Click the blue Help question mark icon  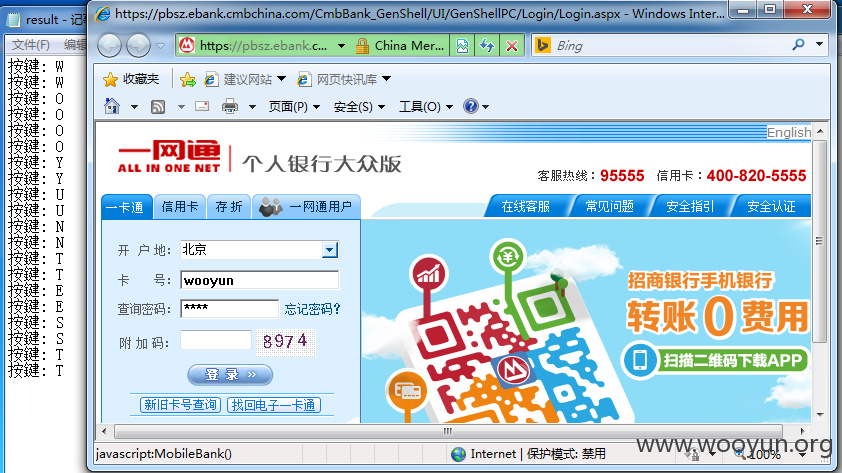click(471, 106)
